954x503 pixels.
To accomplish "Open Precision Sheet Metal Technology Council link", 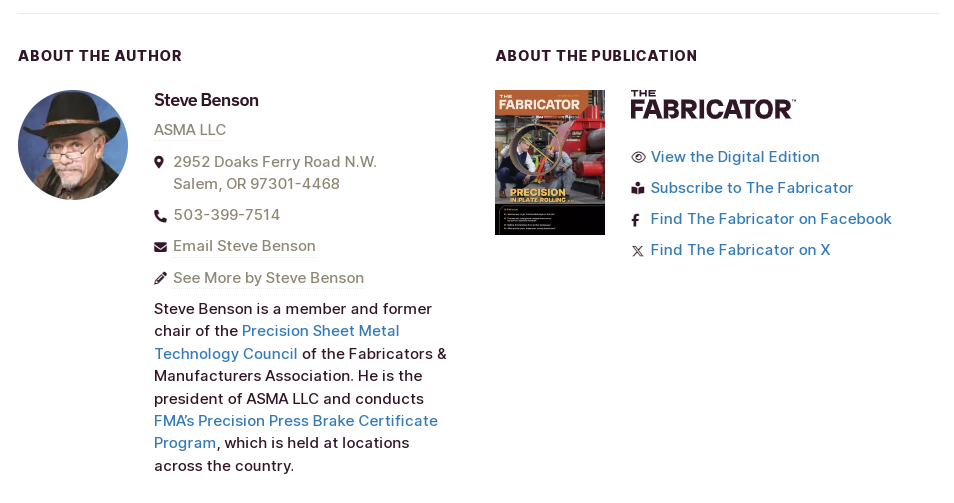I will 277,342.
